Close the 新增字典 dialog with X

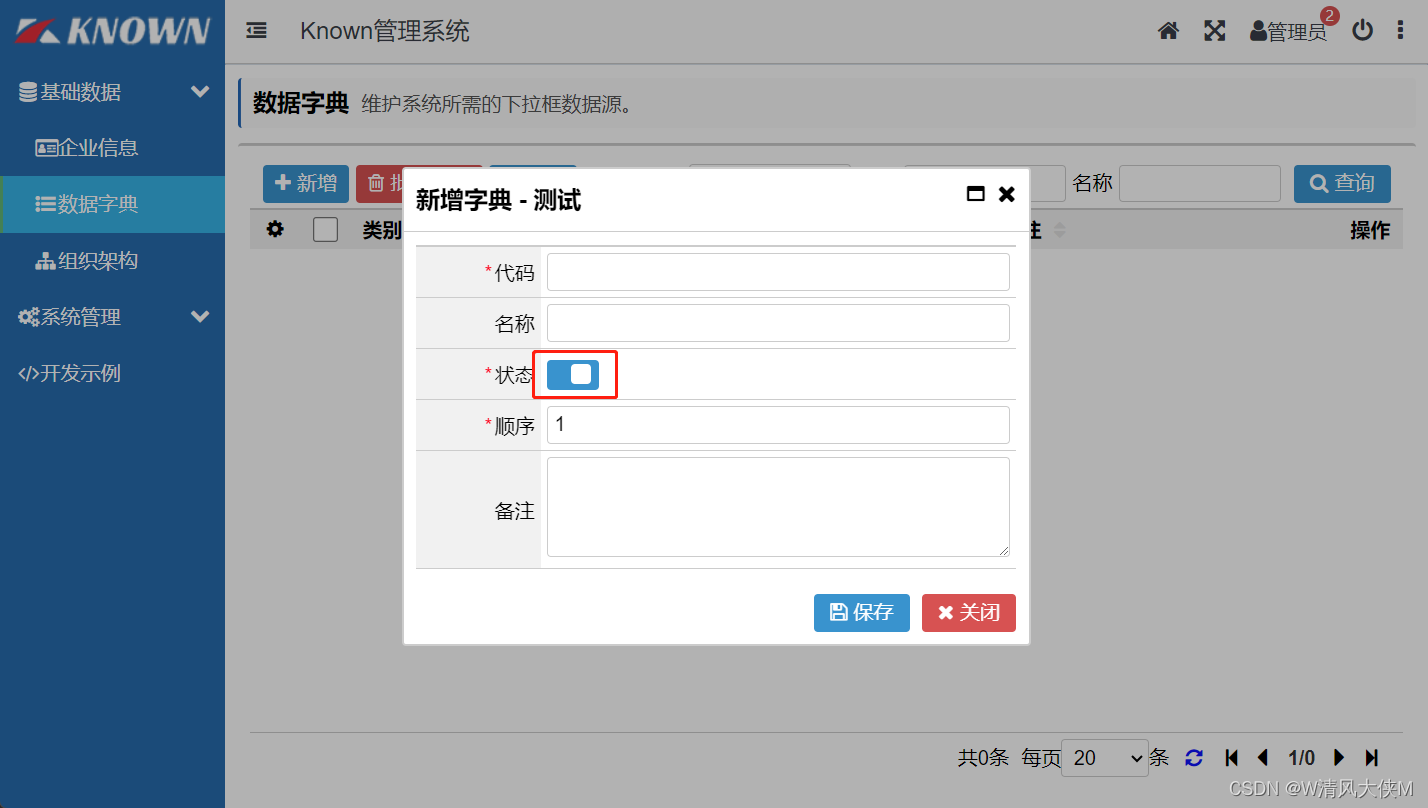tap(1006, 194)
